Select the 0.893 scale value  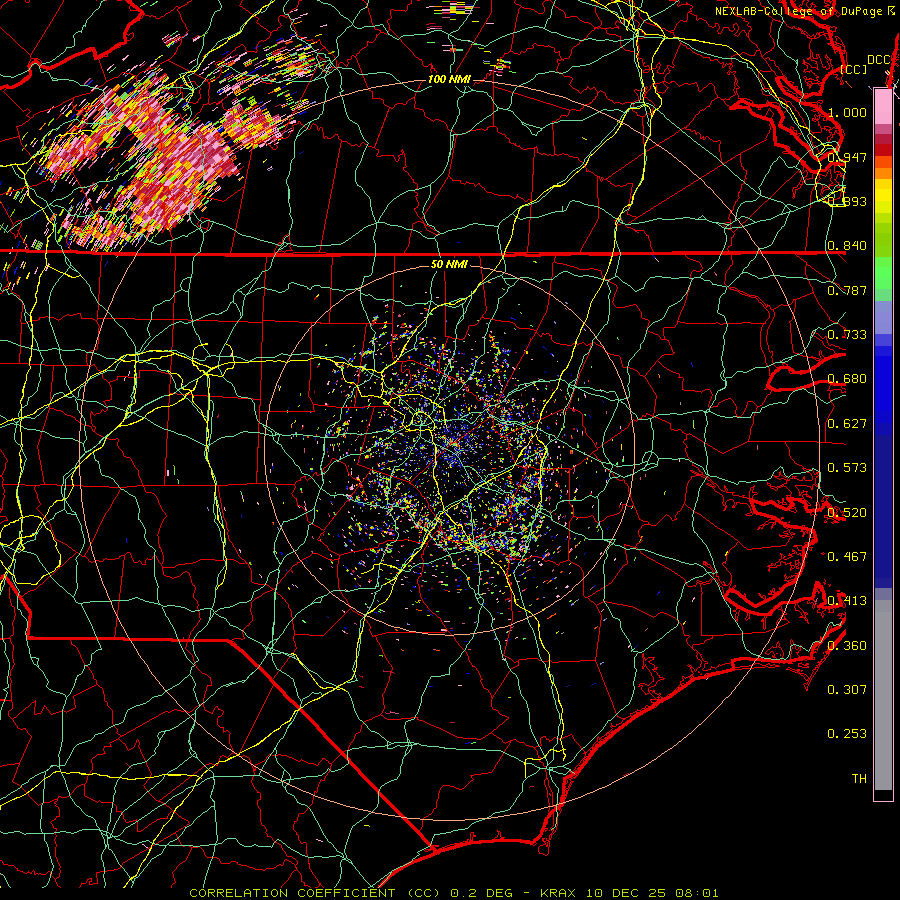tap(847, 201)
